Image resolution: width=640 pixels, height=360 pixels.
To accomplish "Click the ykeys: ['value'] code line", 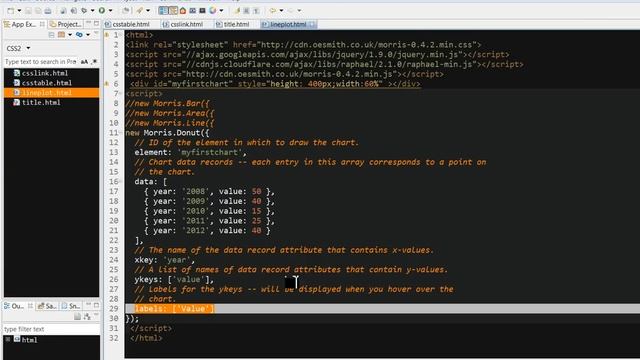I will (174, 280).
